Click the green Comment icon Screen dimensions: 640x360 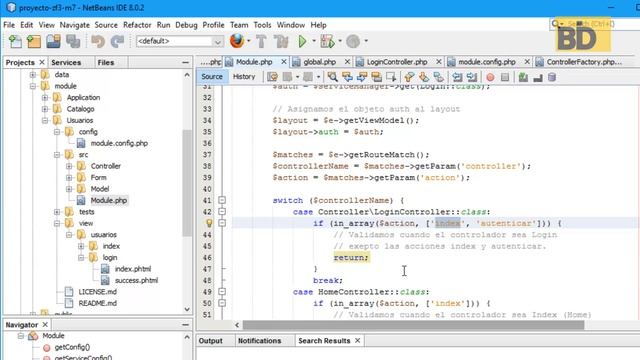523,77
